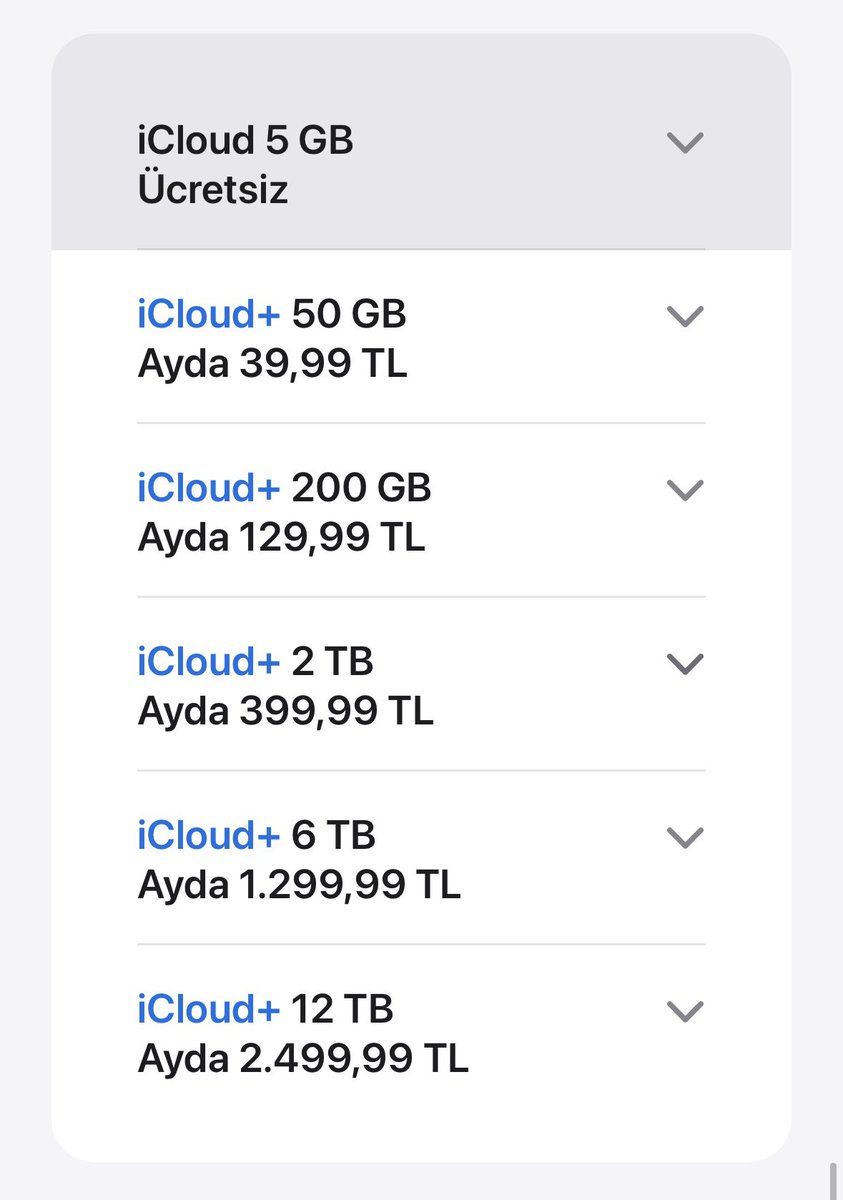The width and height of the screenshot is (843, 1200).
Task: Expand the iCloud 5 GB free plan chevron
Action: pyautogui.click(x=685, y=143)
